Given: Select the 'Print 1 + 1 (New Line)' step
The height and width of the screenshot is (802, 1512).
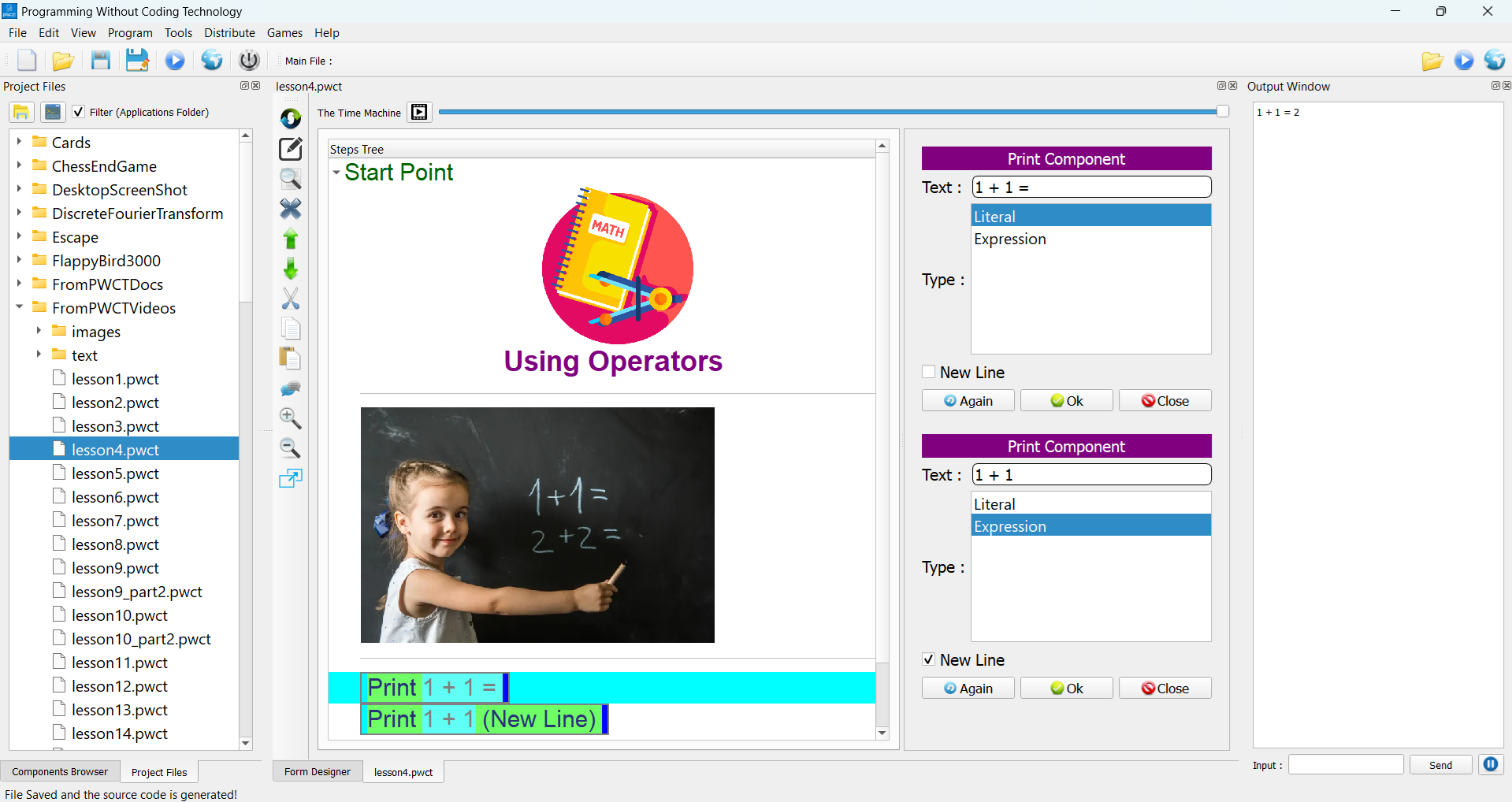Looking at the screenshot, I should click(x=484, y=719).
